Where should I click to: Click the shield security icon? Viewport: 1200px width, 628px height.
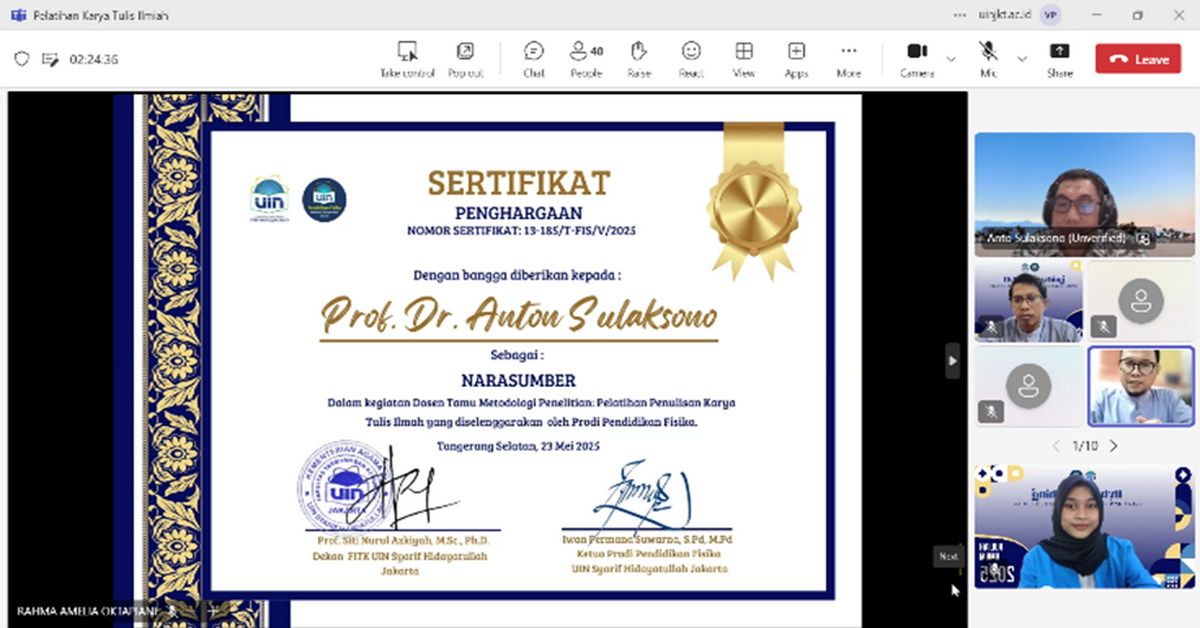coord(22,59)
